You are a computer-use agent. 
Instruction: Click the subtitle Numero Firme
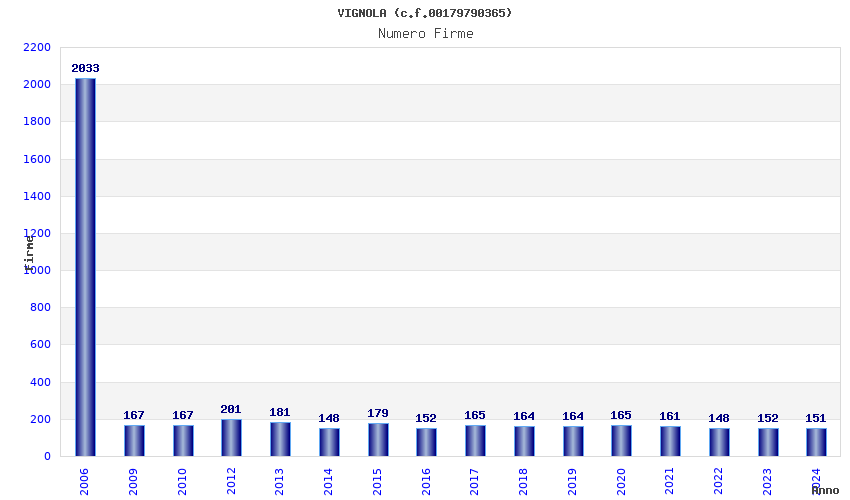click(426, 34)
